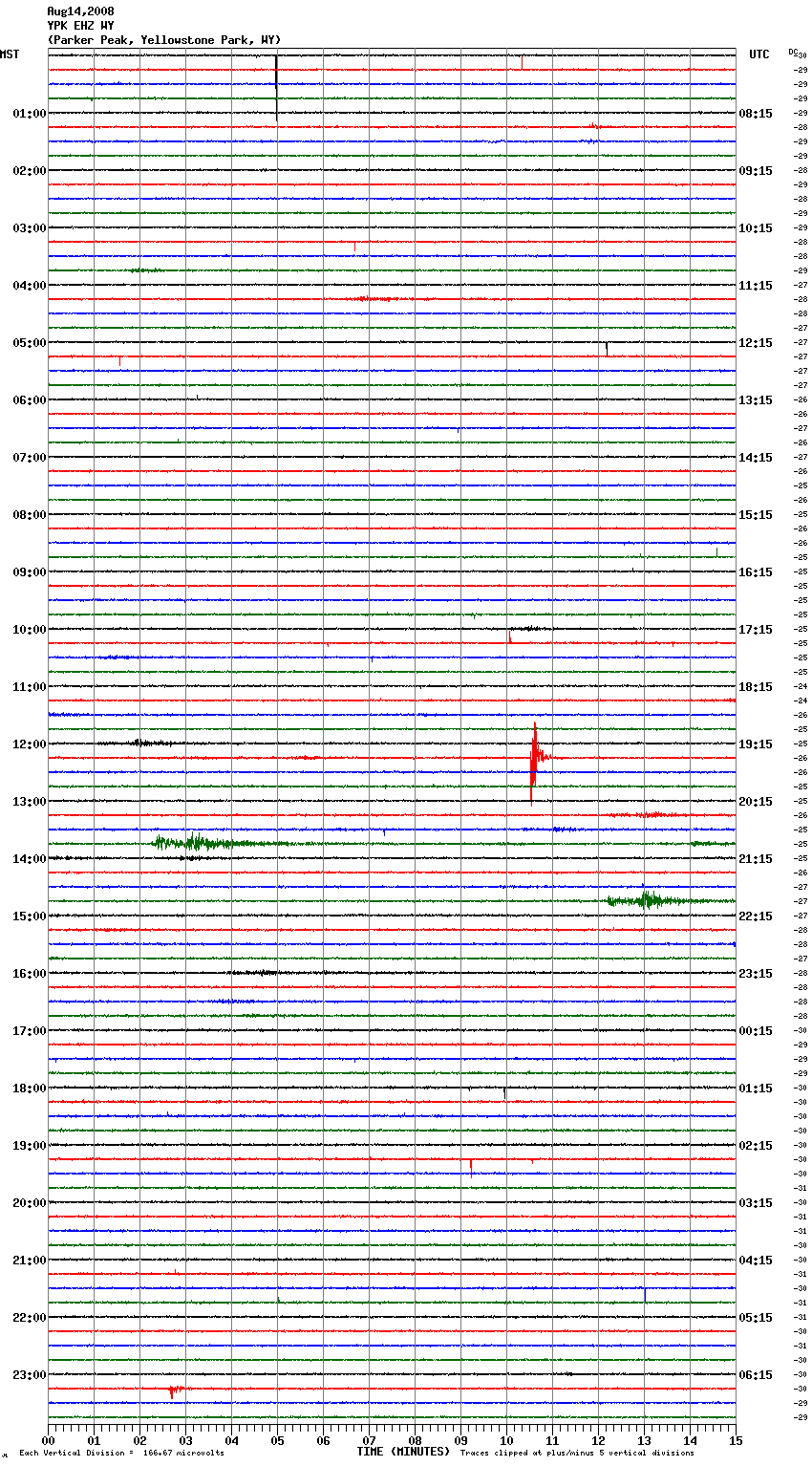
Task: Select the 13:00 MST time label
Action: (30, 802)
